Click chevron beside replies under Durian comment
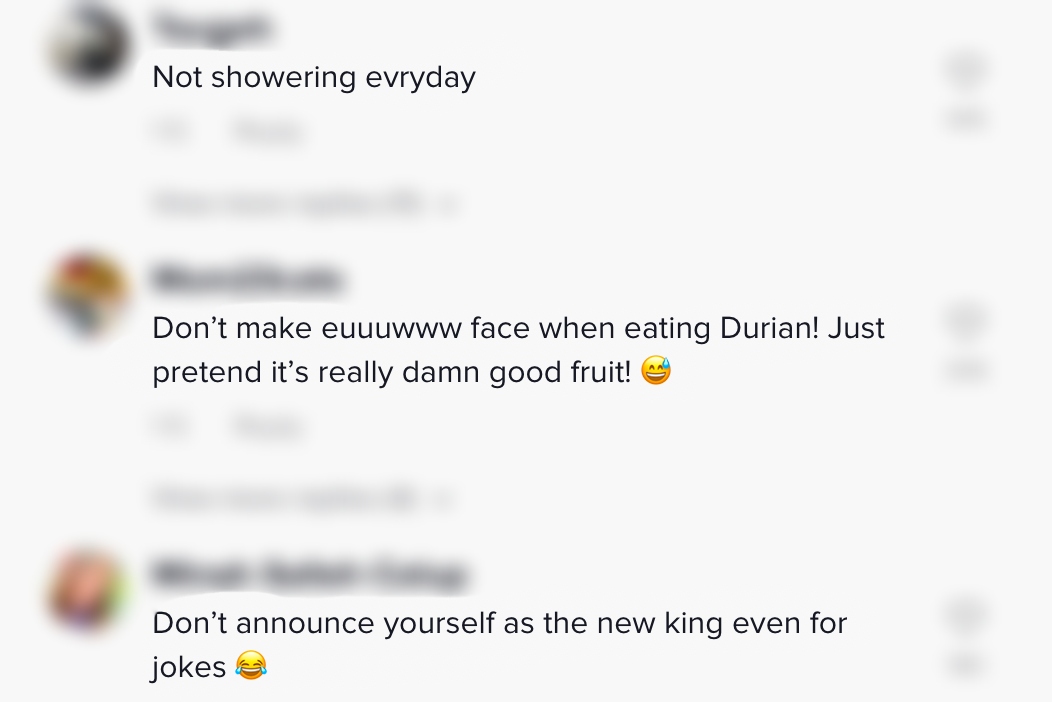The image size is (1052, 702). 443,499
